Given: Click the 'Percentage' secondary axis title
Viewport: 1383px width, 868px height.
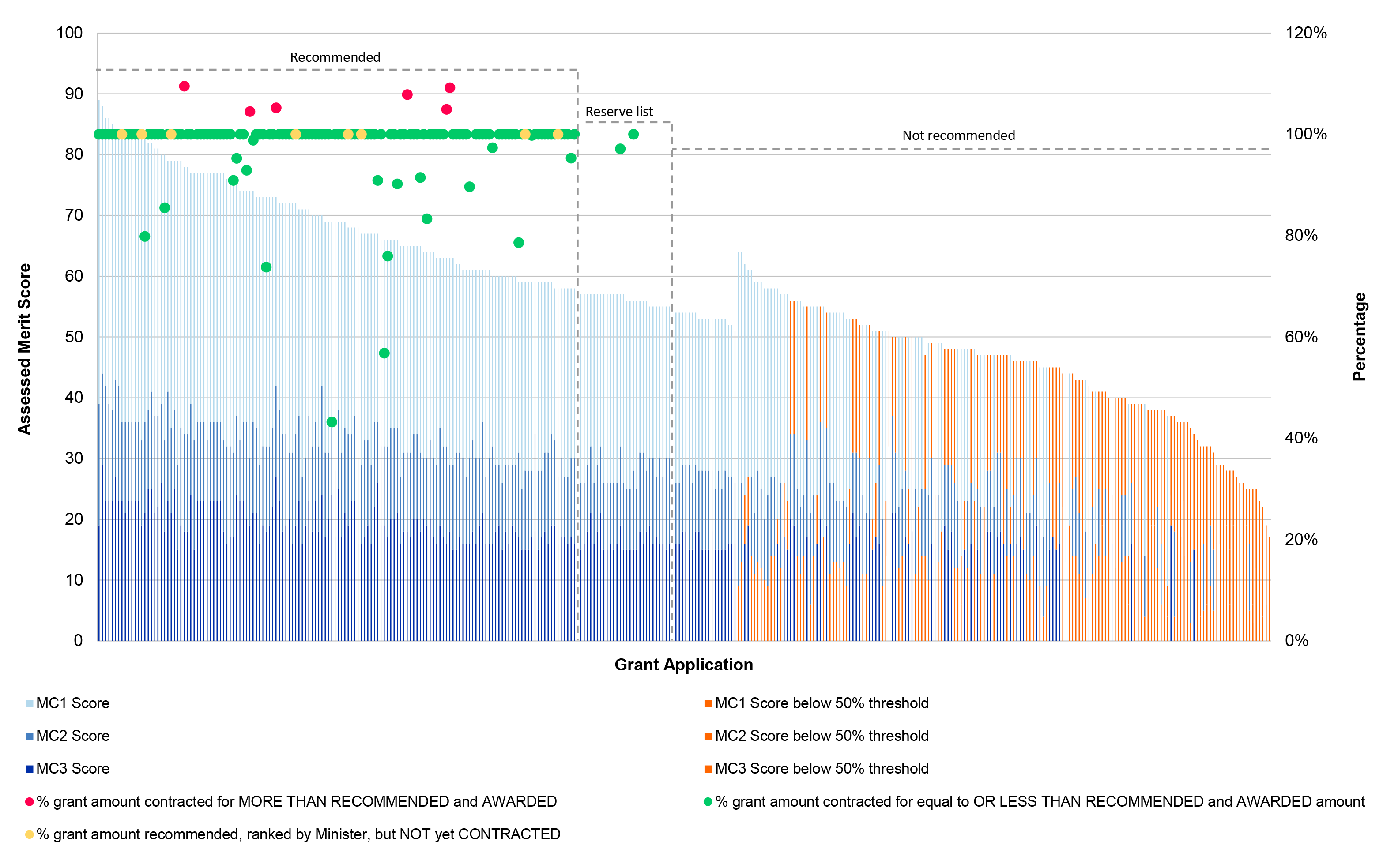Looking at the screenshot, I should [x=1359, y=337].
